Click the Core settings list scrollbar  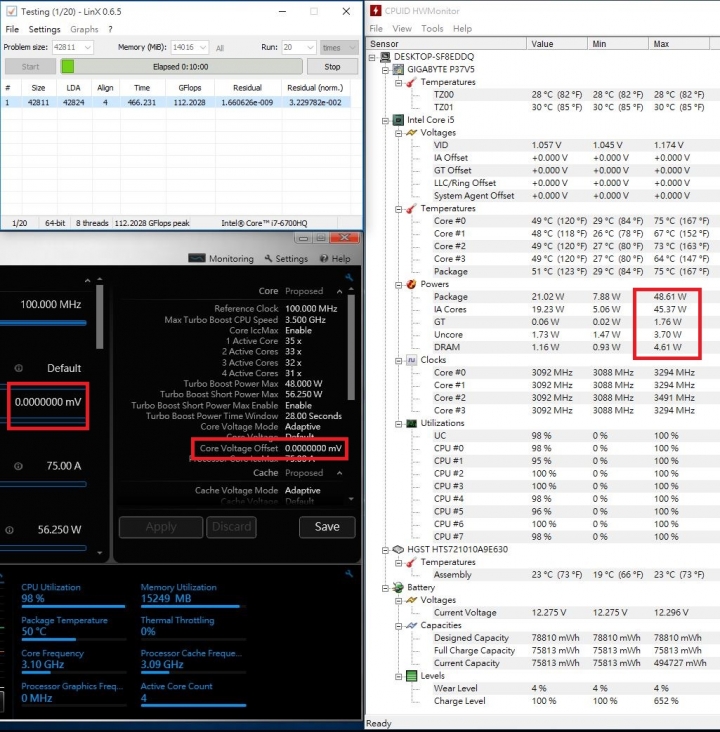pos(351,345)
